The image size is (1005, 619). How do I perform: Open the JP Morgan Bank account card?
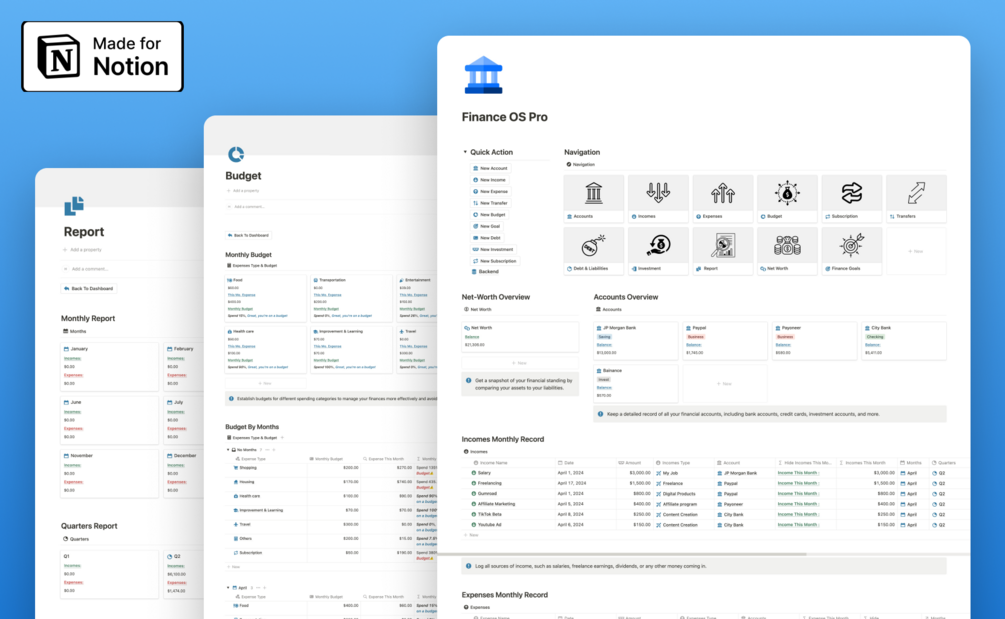pyautogui.click(x=636, y=340)
